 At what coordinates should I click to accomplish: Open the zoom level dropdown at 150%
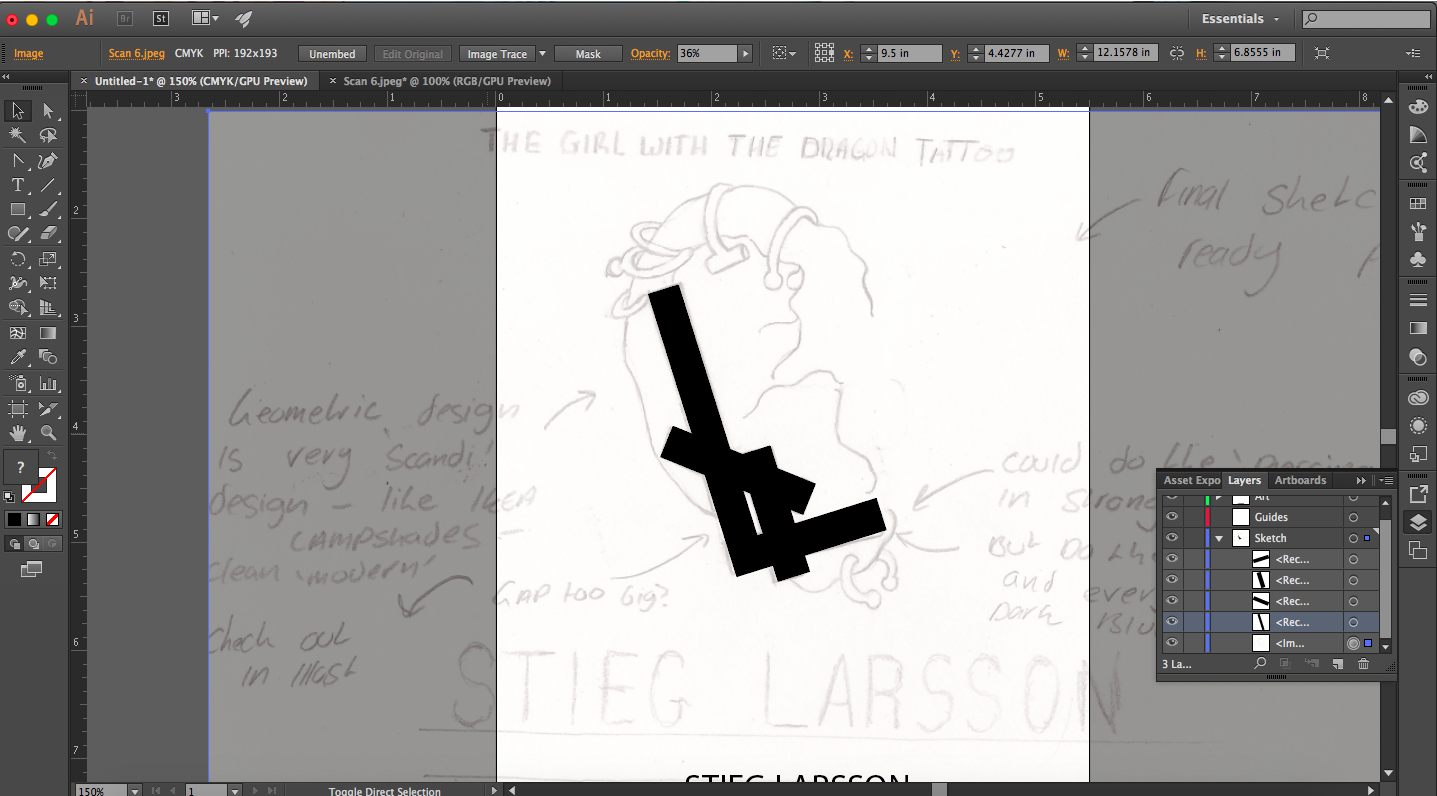point(135,791)
